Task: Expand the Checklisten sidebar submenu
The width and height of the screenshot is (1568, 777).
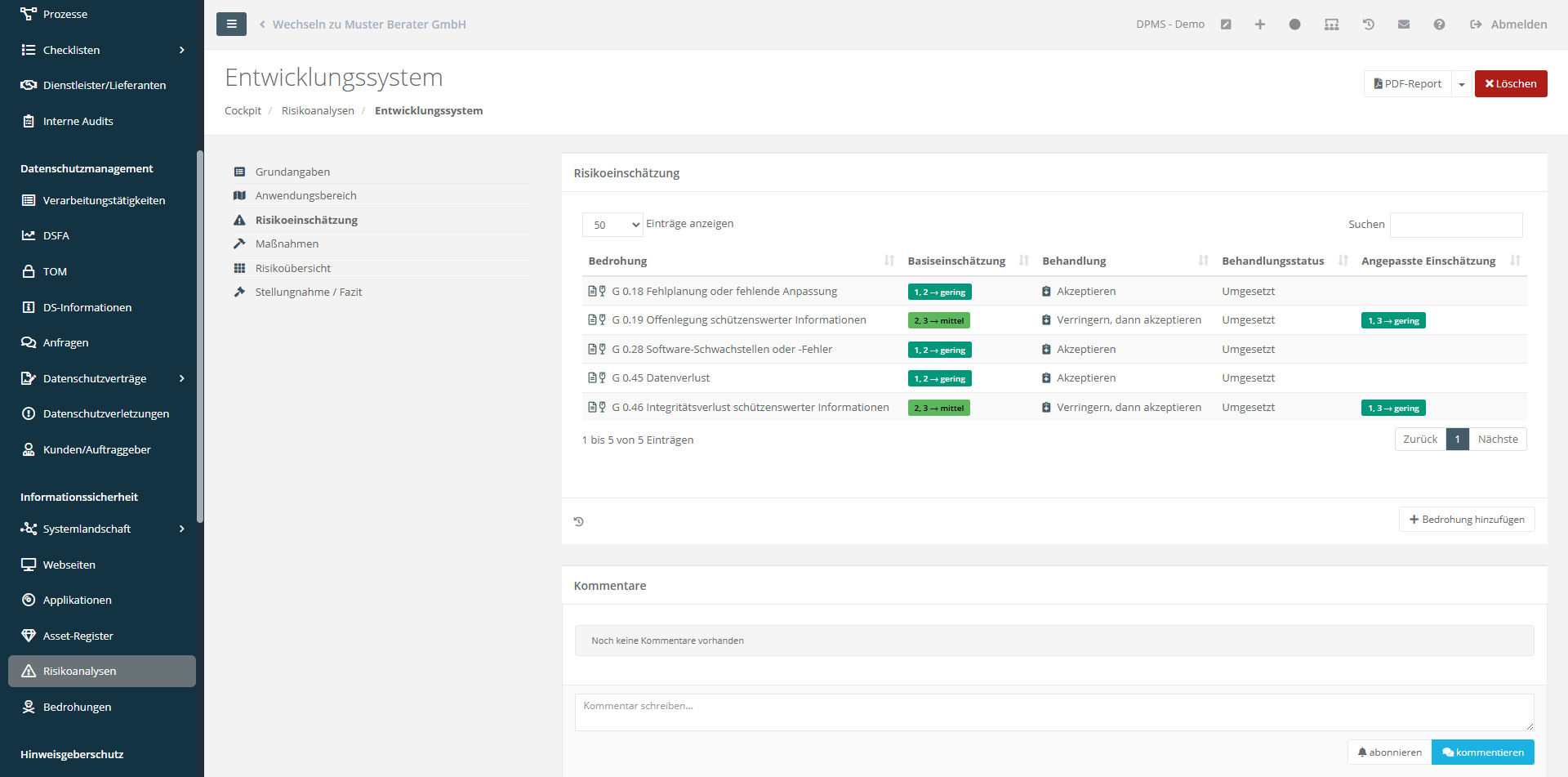Action: 181,50
